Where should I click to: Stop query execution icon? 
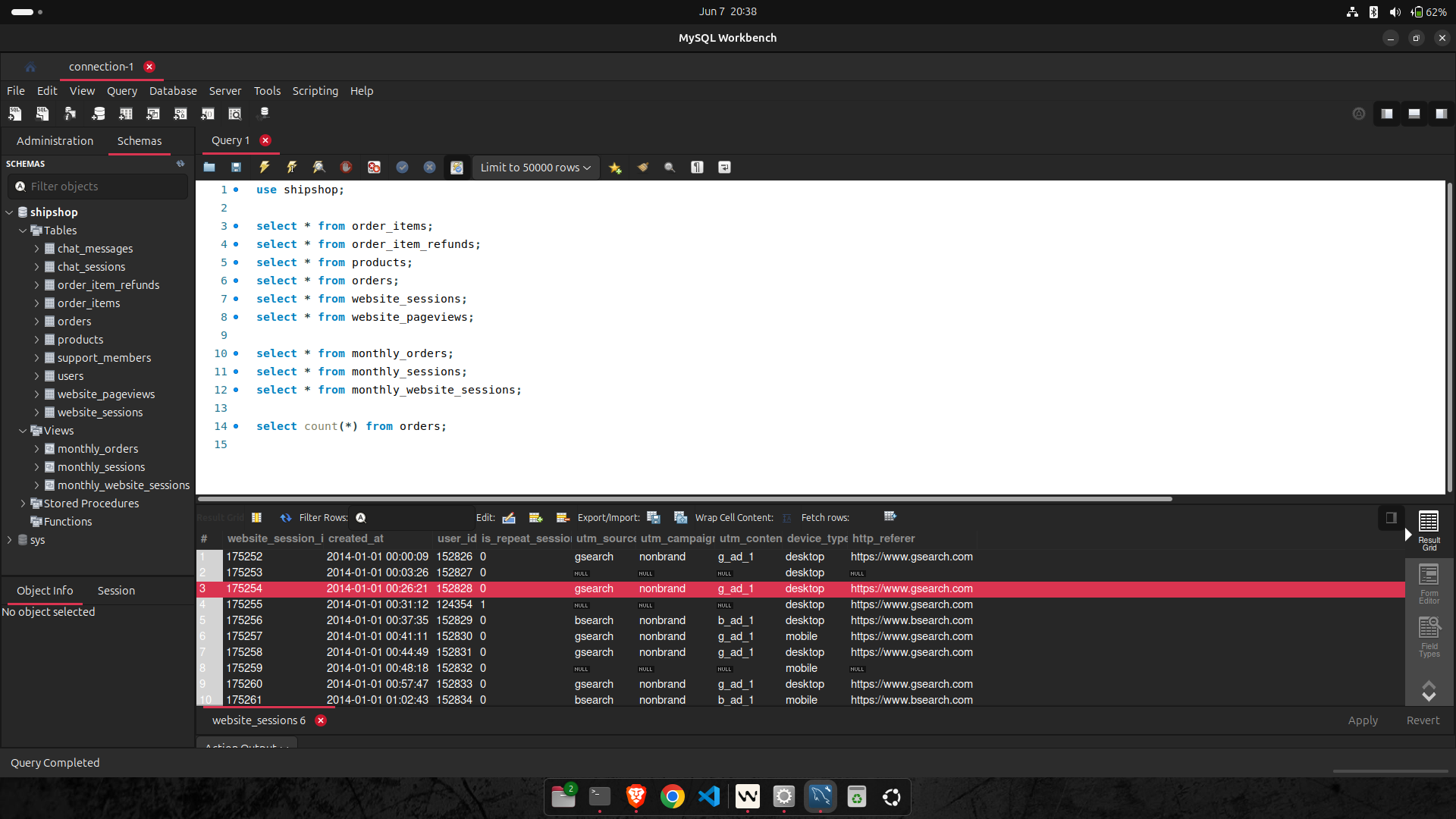(346, 168)
